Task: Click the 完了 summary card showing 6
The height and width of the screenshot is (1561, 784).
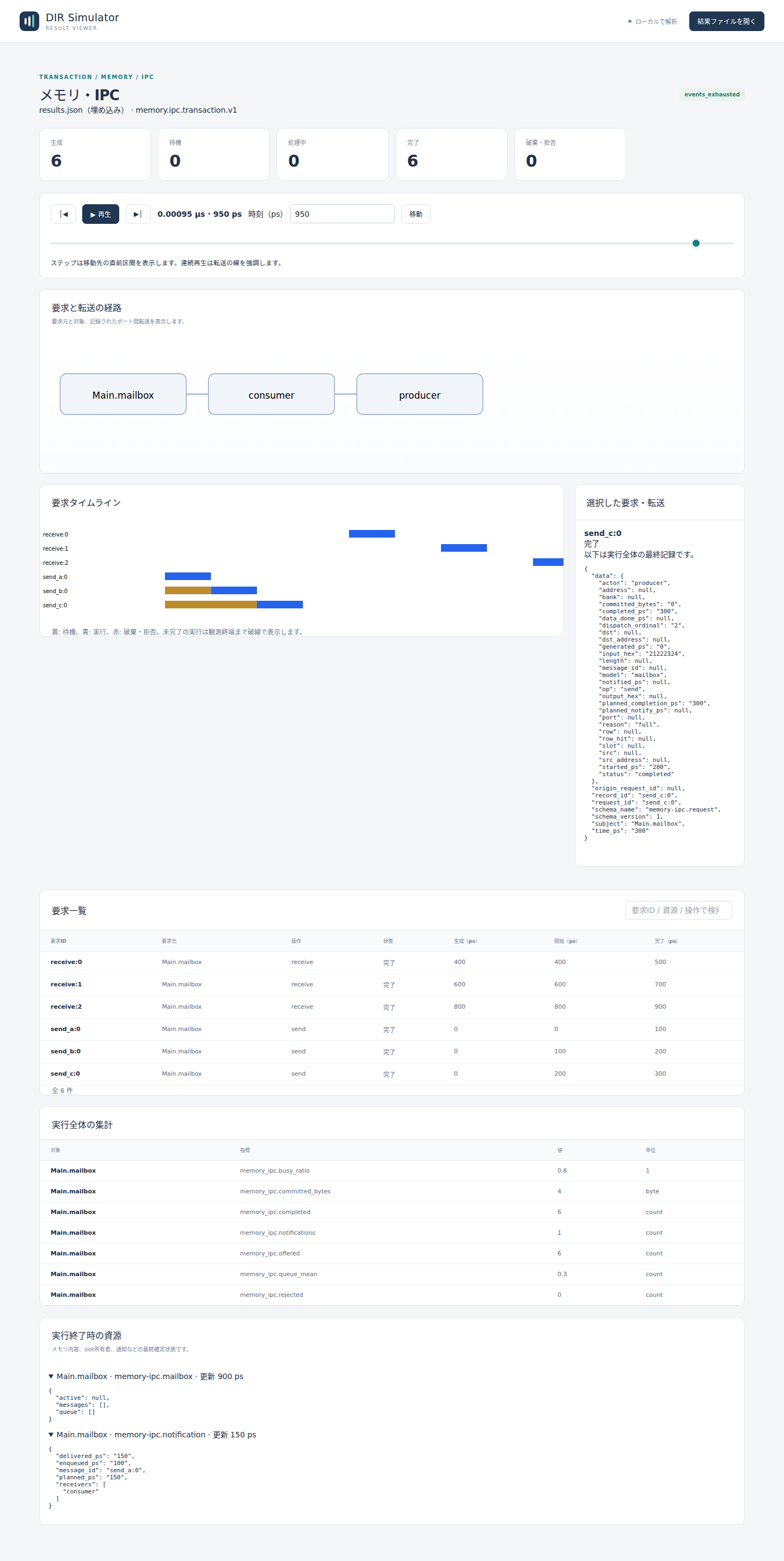Action: (451, 154)
